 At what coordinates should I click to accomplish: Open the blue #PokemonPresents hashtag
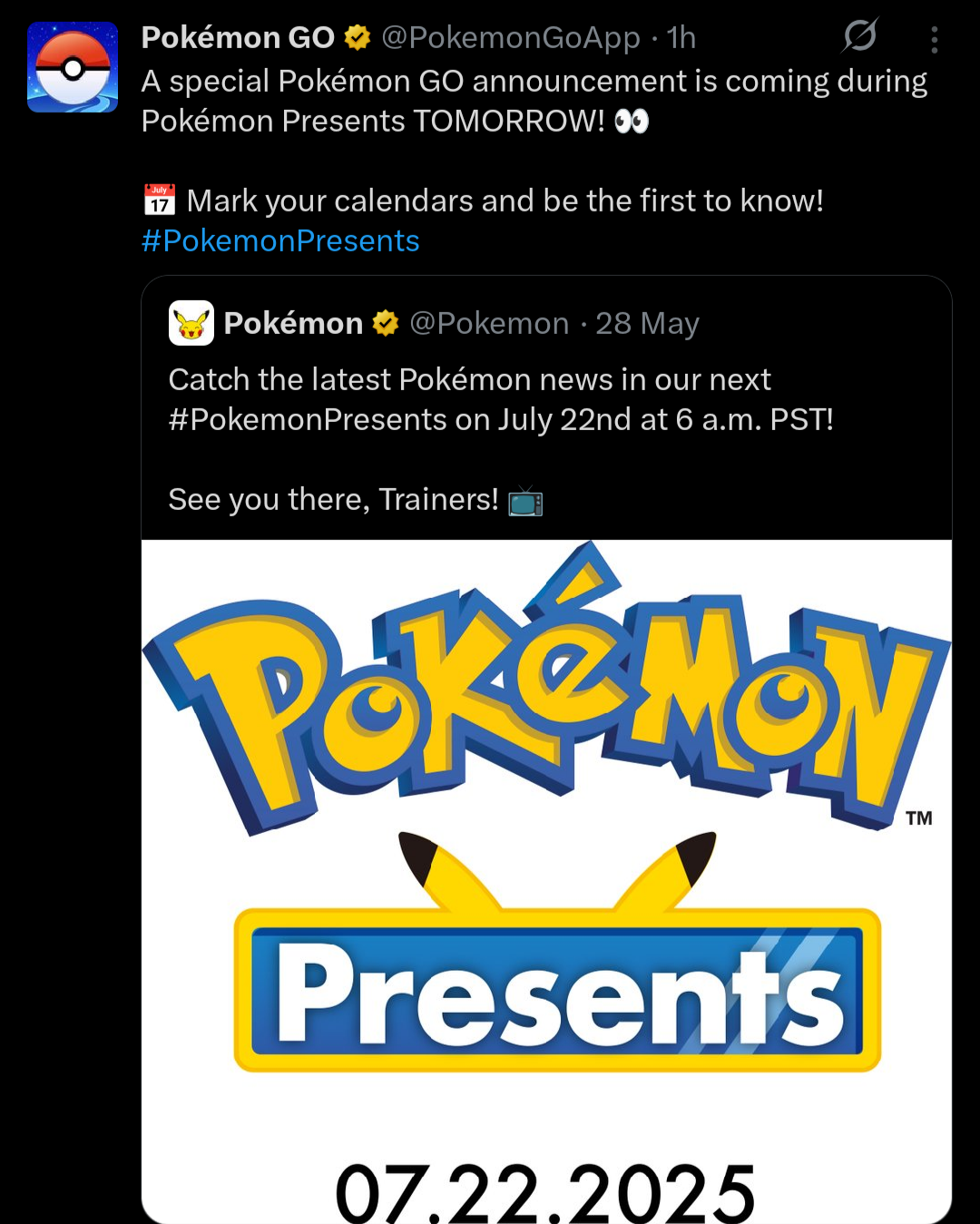pos(280,241)
